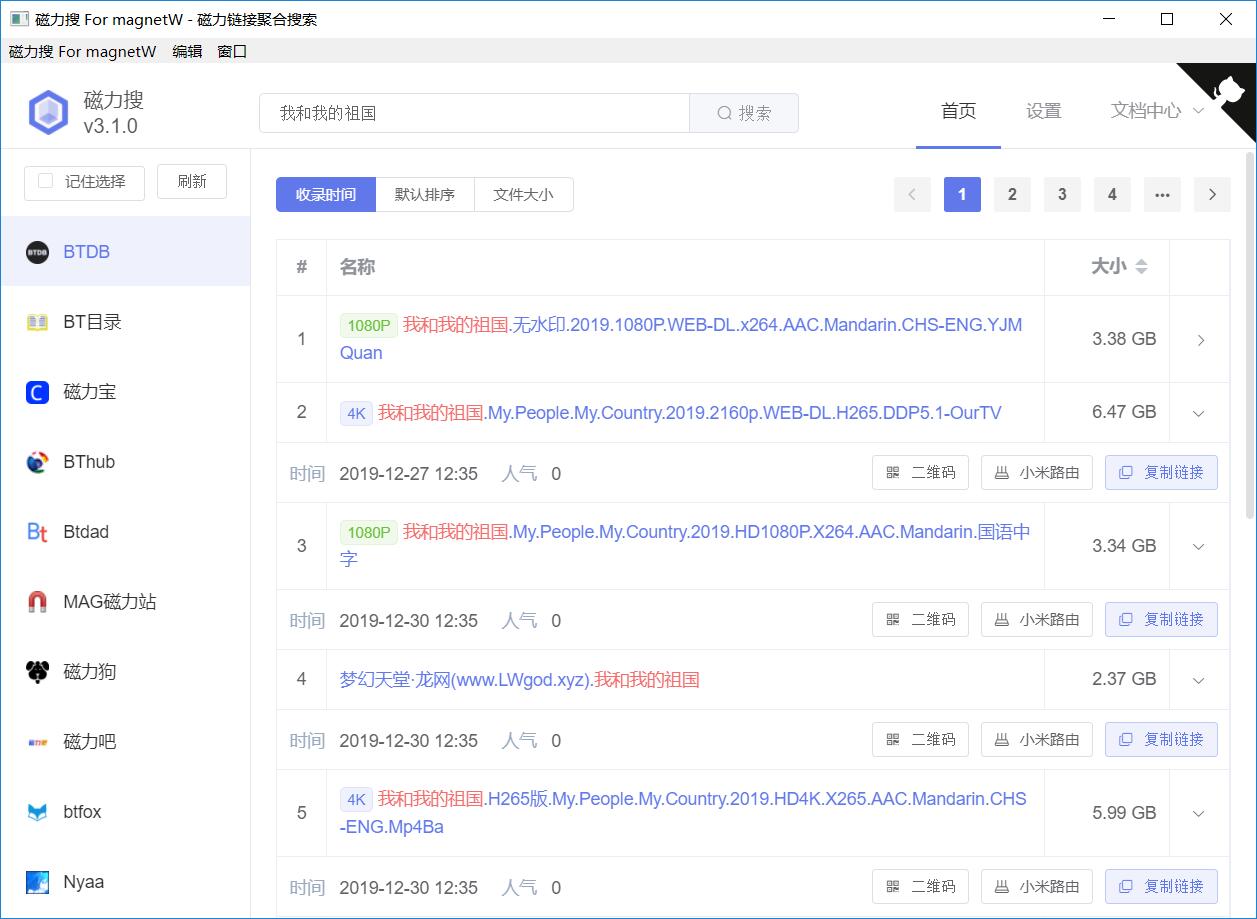Open the 编辑 menu in the menu bar
Image resolution: width=1257 pixels, height=919 pixels.
[x=187, y=51]
